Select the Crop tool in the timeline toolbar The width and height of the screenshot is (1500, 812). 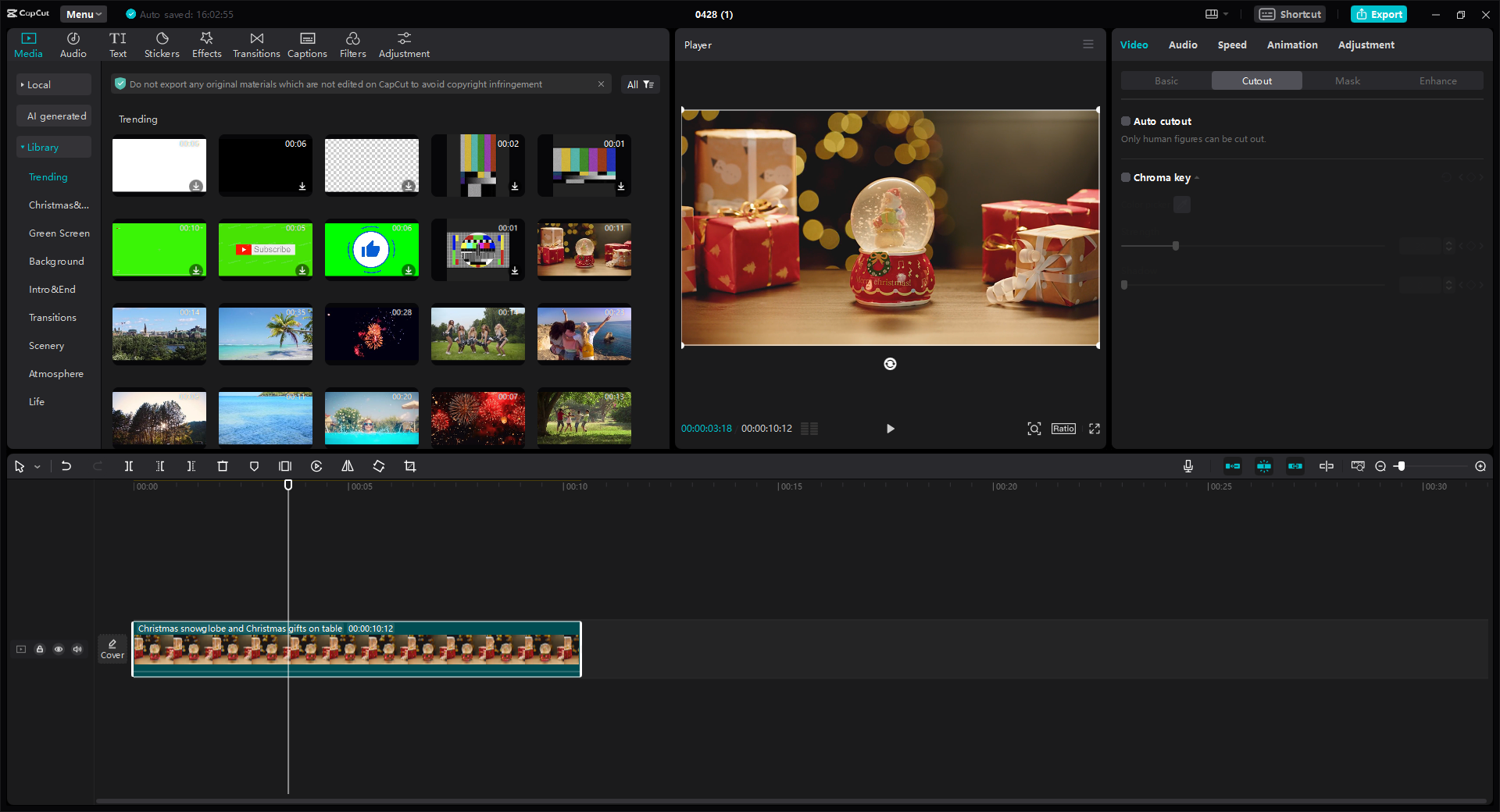coord(410,466)
